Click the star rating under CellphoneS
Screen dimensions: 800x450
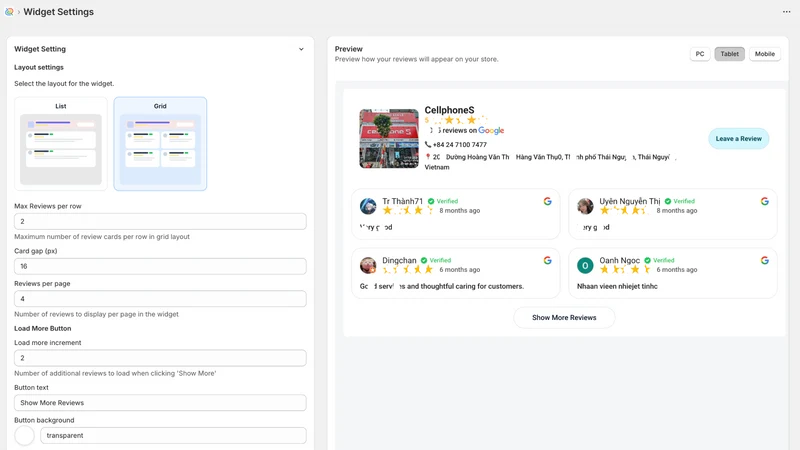[456, 120]
